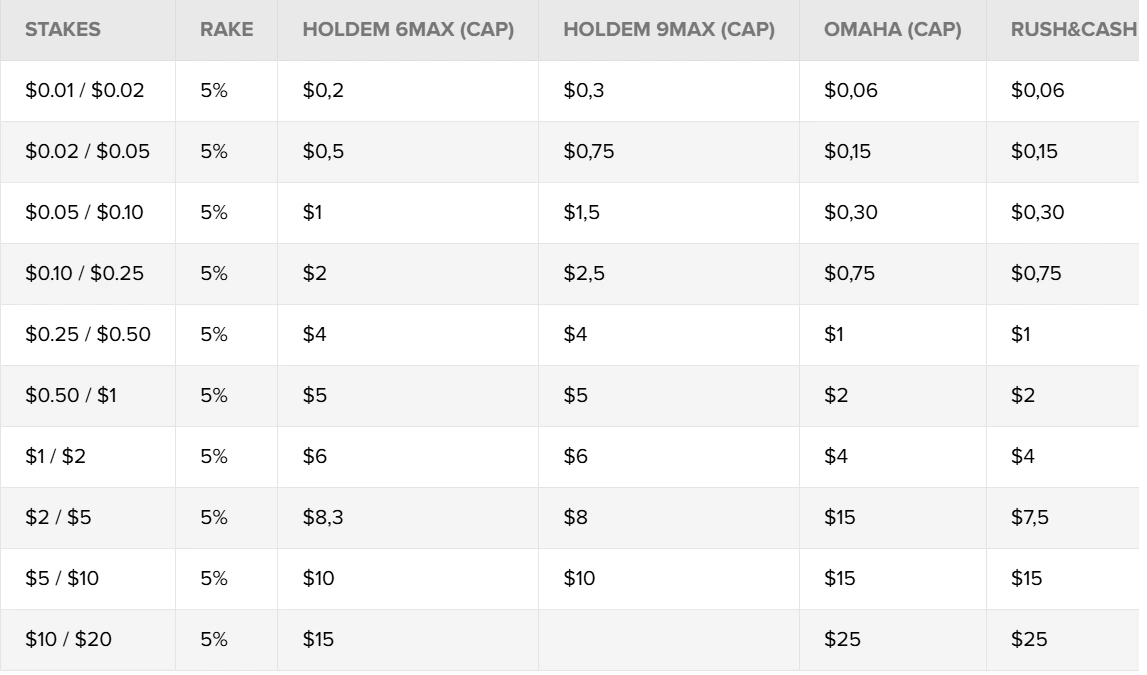Click the RUSH&CASH column header

pyautogui.click(x=1073, y=30)
